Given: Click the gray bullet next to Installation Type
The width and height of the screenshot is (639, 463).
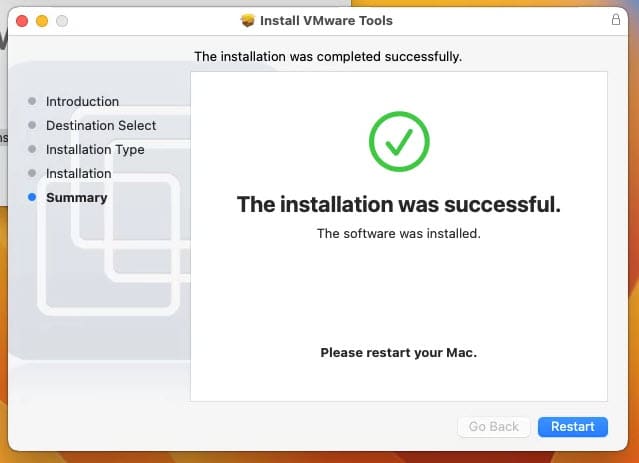Looking at the screenshot, I should click(x=32, y=149).
